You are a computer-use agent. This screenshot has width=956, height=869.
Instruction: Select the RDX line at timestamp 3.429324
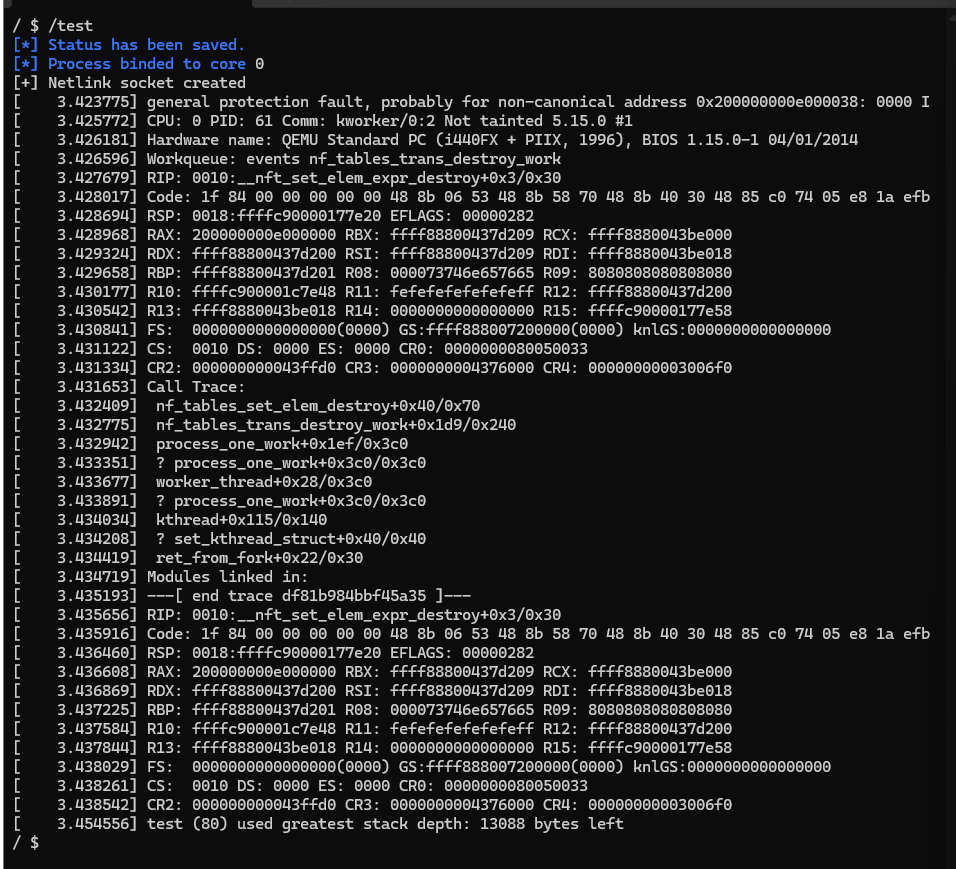point(372,254)
